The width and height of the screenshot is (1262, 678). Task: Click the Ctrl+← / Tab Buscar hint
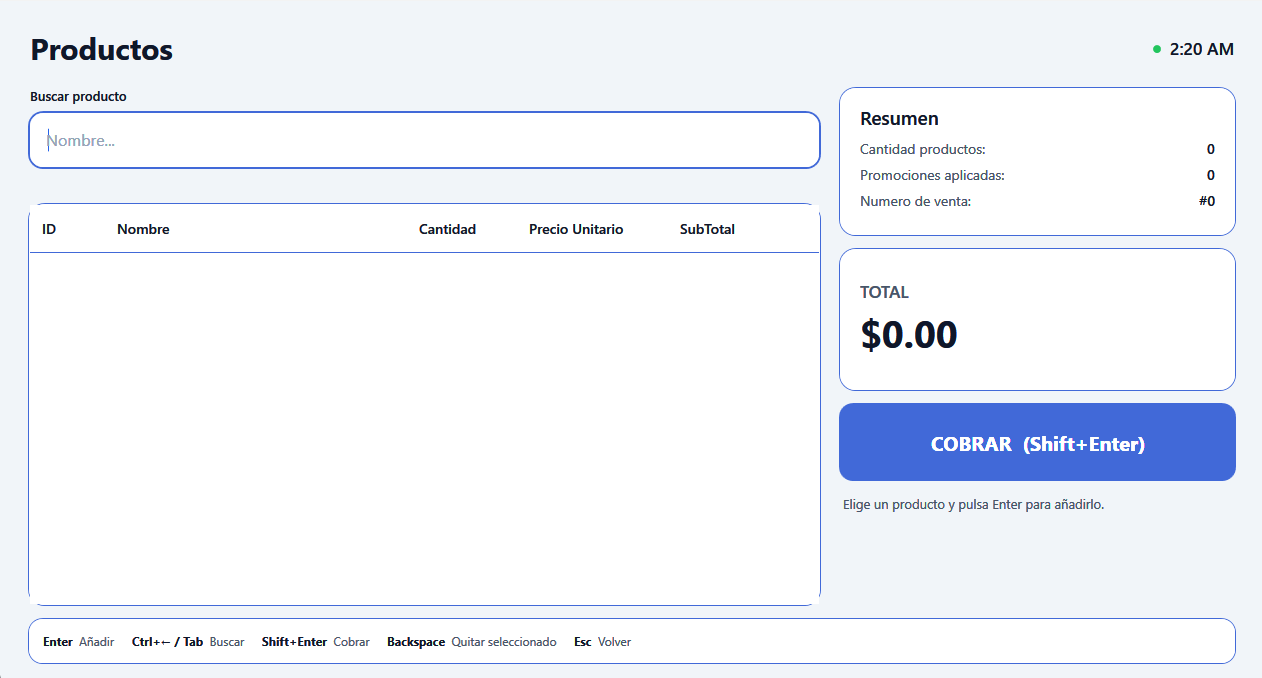188,642
